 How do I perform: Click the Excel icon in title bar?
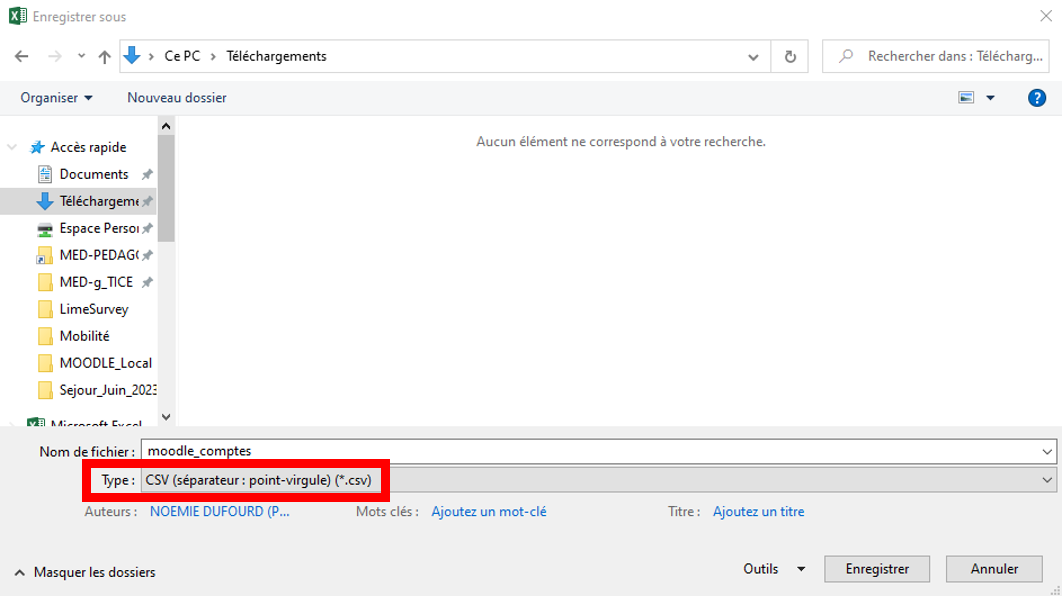coord(18,16)
